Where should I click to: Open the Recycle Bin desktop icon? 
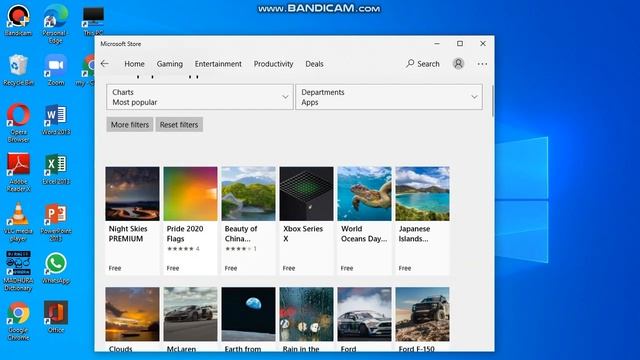(18, 70)
